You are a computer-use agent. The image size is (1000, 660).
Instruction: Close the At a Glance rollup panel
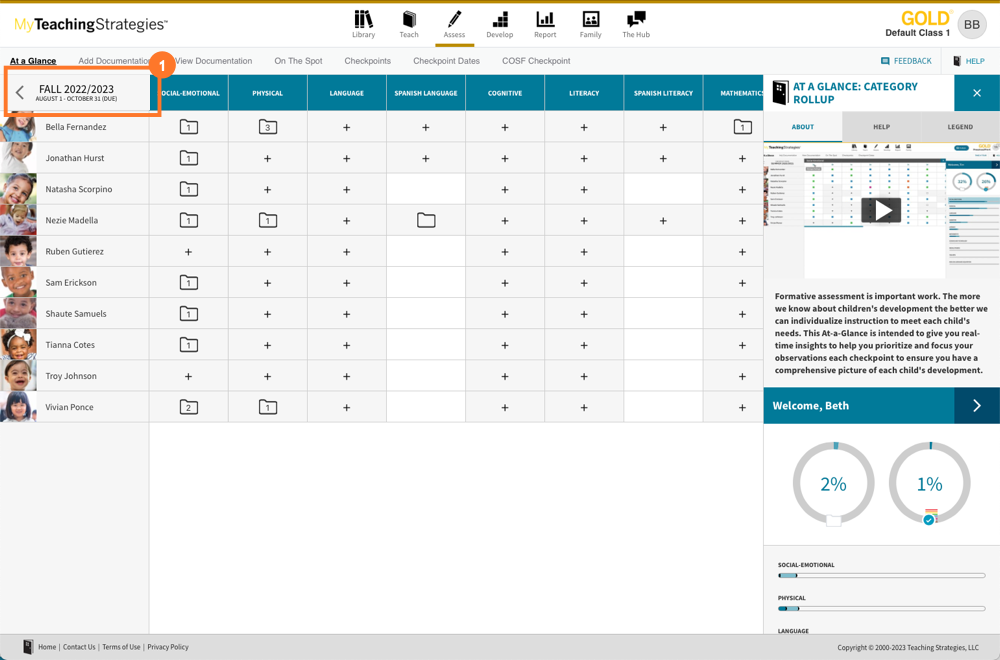tap(976, 93)
